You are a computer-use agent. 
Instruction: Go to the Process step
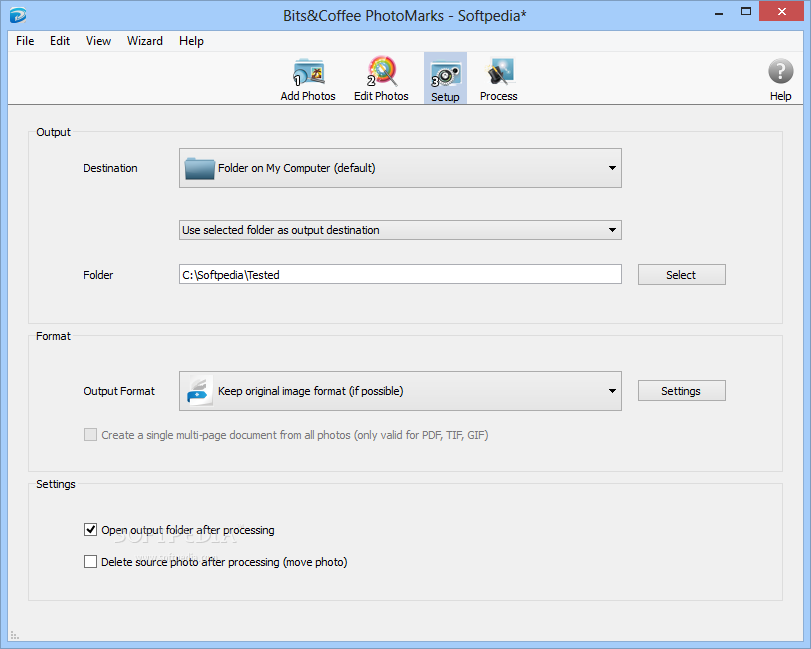pyautogui.click(x=499, y=80)
